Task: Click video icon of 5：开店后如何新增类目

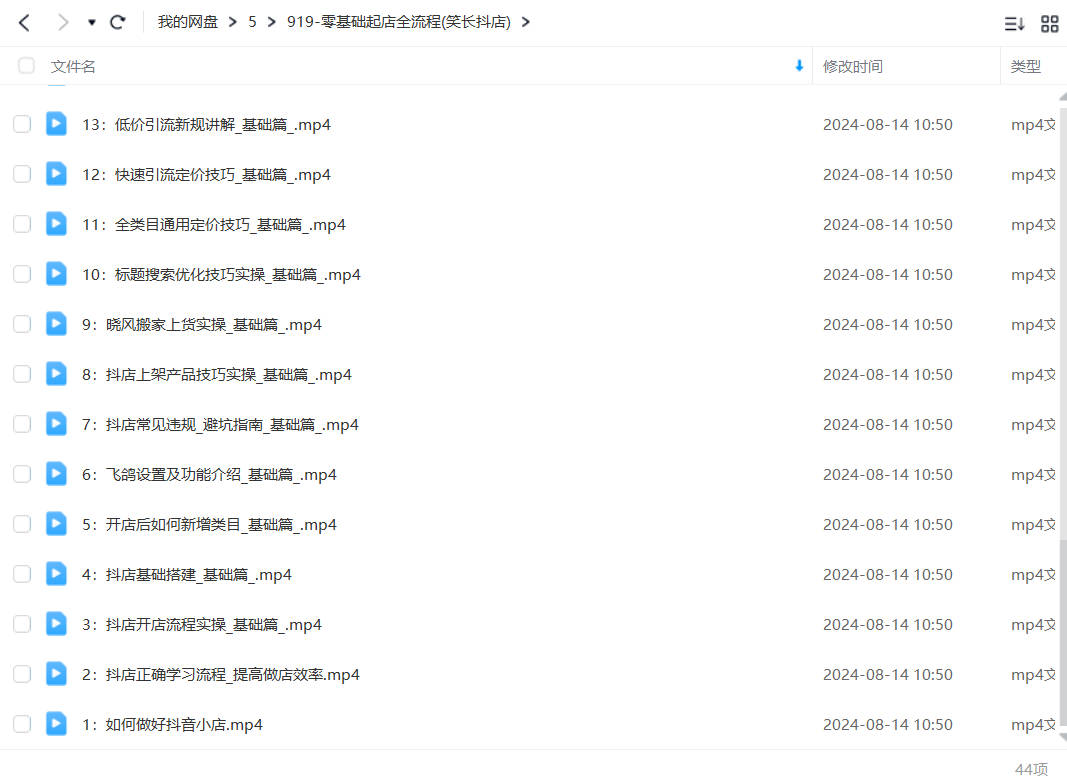Action: pyautogui.click(x=56, y=524)
